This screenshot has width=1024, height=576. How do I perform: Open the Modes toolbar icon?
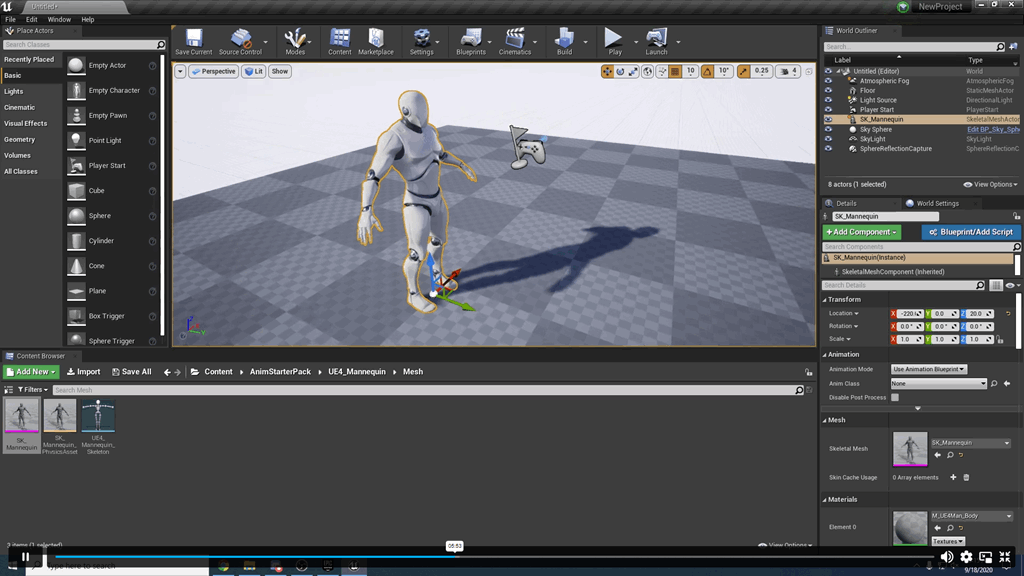pyautogui.click(x=295, y=41)
